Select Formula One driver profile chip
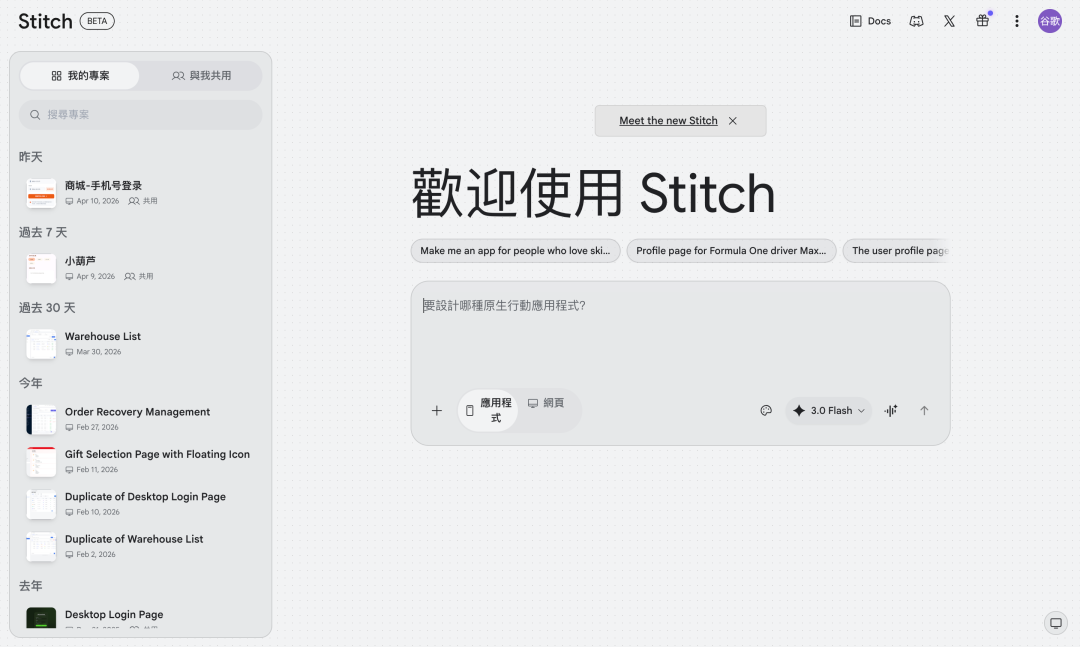 coord(731,251)
